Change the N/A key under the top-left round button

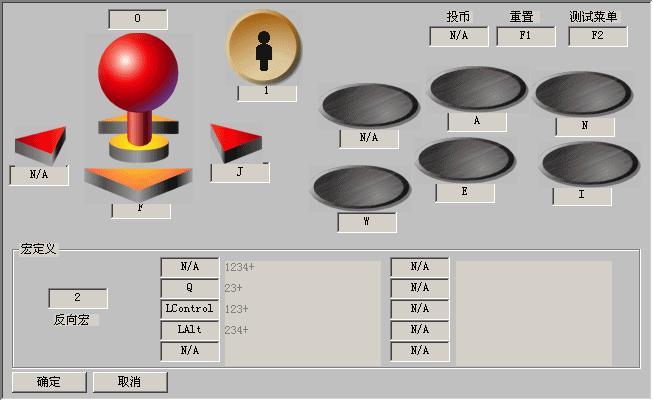tap(369, 139)
